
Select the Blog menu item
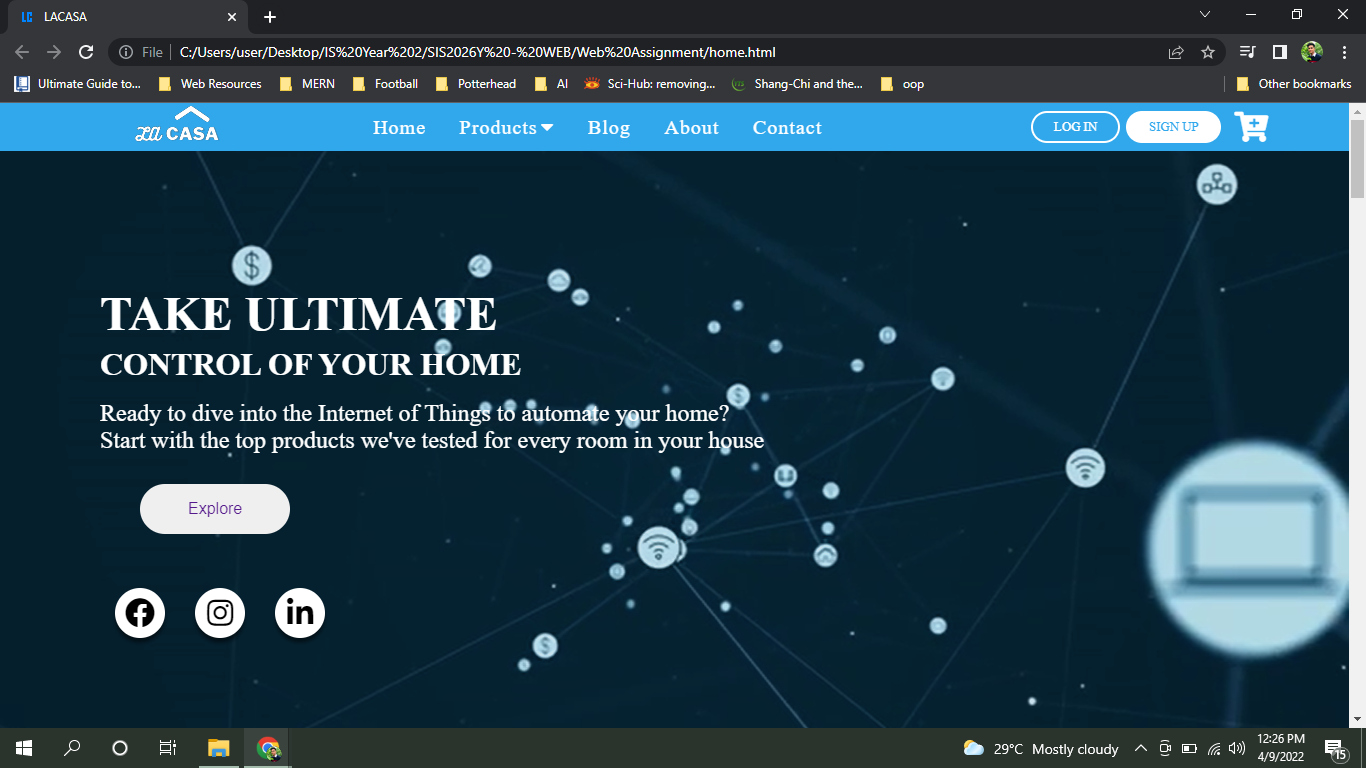609,127
